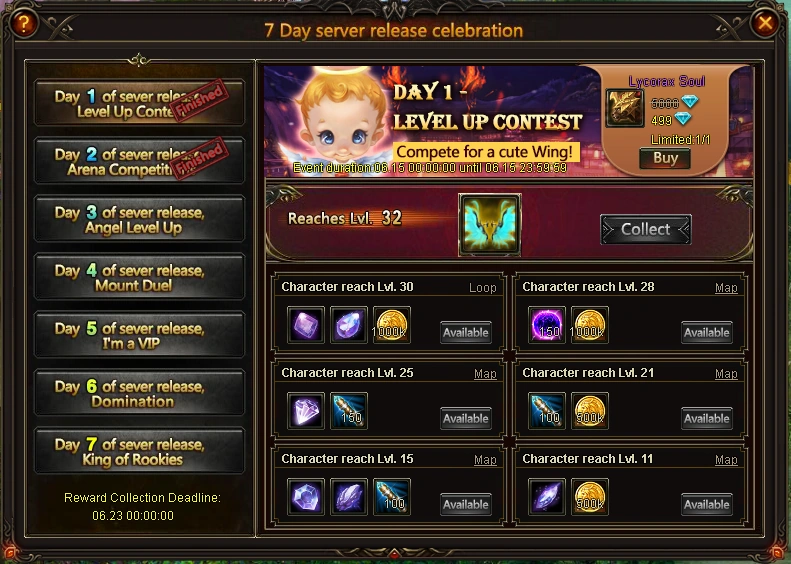791x564 pixels.
Task: Buy the Lycorax Soul
Action: pos(664,158)
